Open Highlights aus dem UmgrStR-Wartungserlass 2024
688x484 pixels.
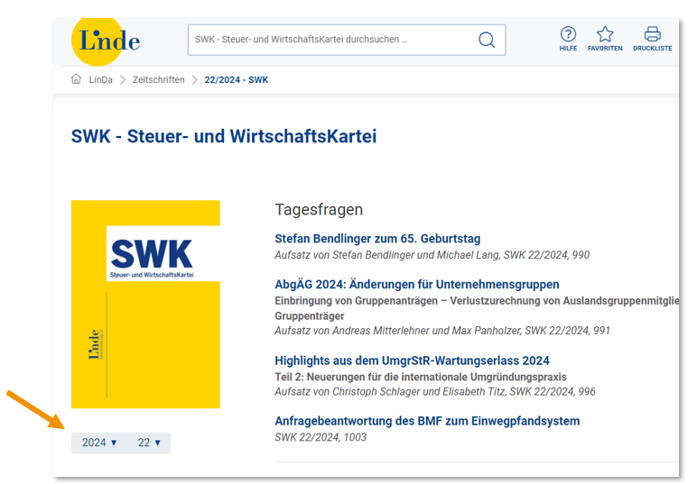(x=412, y=361)
